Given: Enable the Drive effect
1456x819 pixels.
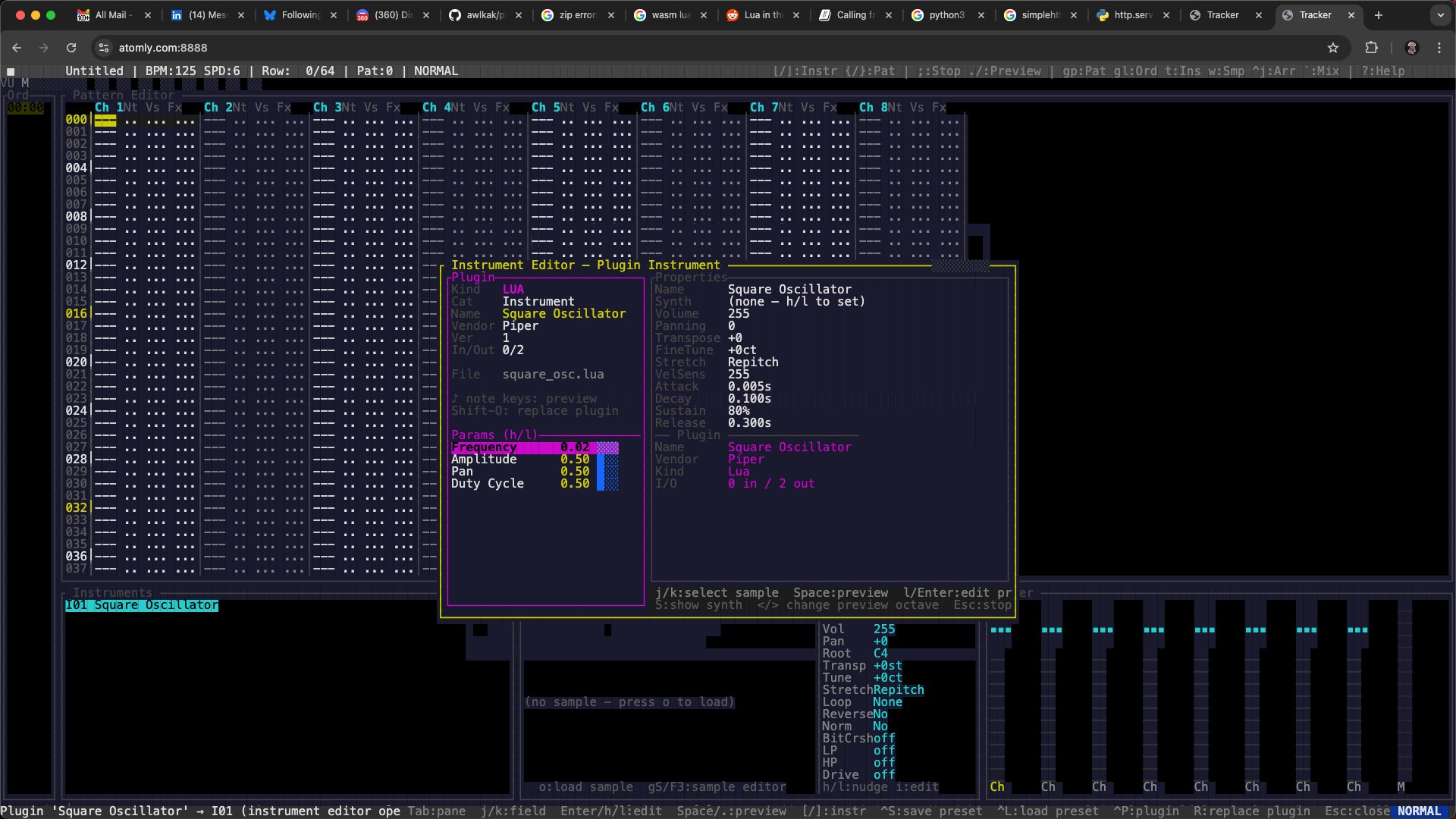Looking at the screenshot, I should [x=884, y=774].
